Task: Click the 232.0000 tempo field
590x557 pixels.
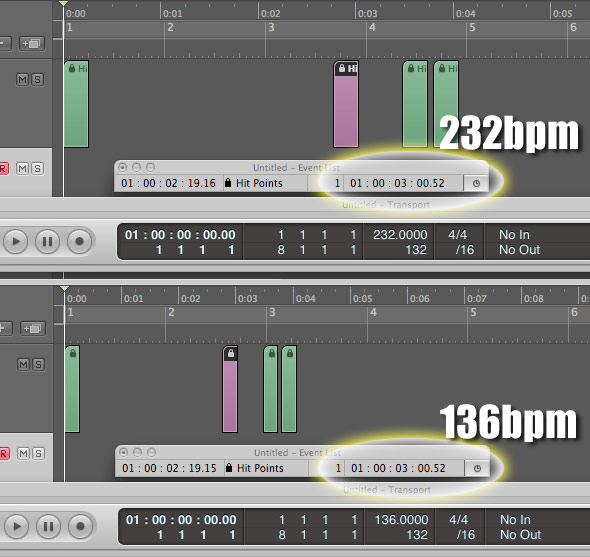Action: point(400,235)
